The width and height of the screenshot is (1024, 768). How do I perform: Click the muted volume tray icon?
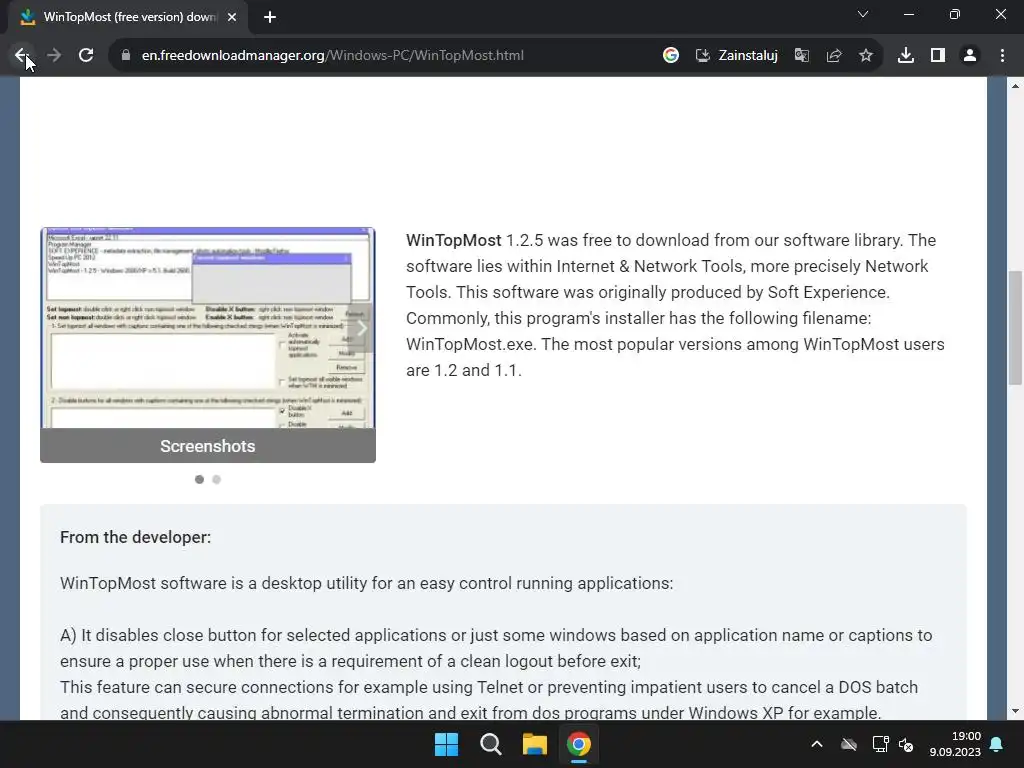click(x=906, y=744)
